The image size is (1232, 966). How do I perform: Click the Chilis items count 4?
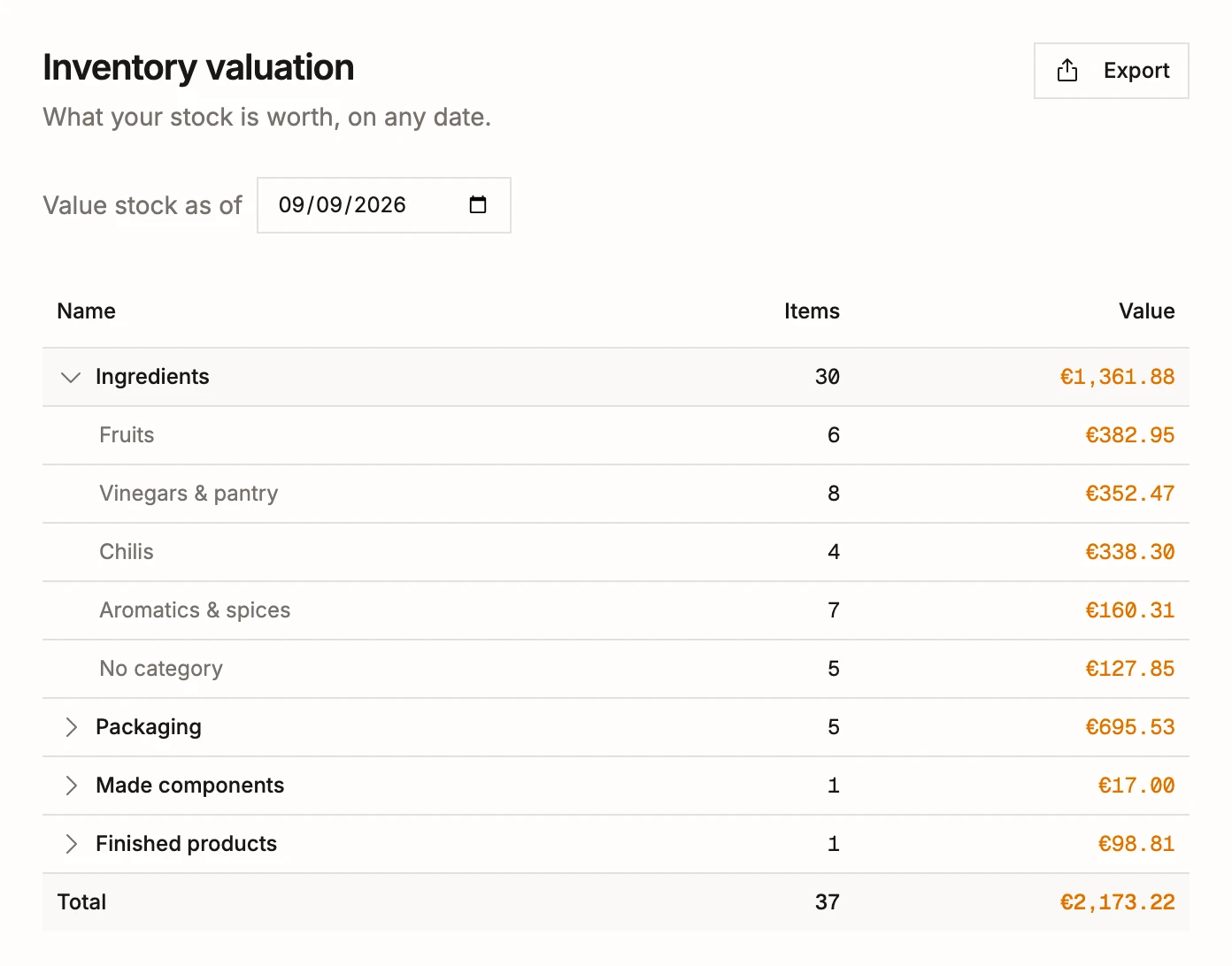pos(834,552)
